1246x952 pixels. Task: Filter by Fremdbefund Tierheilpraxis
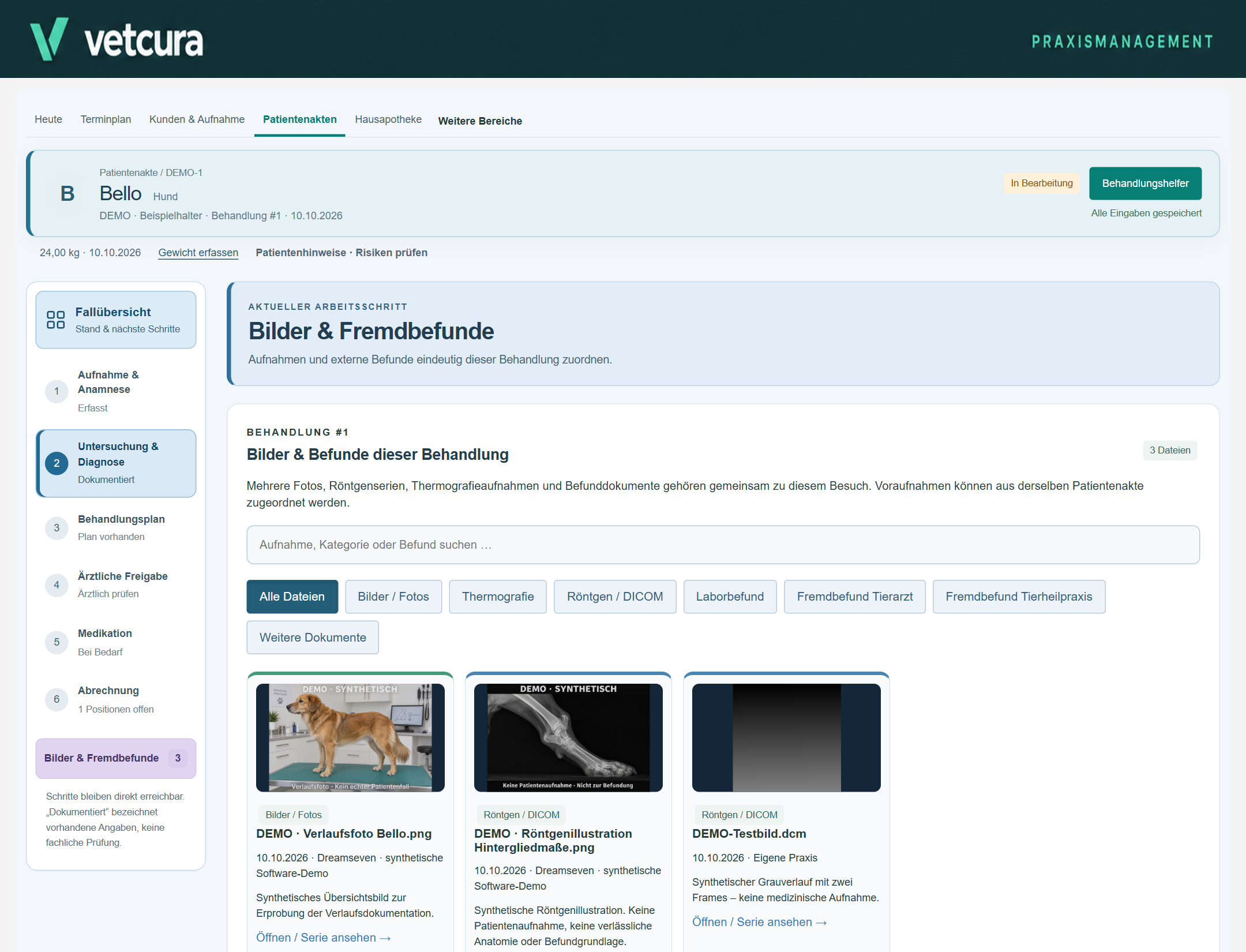(1019, 597)
